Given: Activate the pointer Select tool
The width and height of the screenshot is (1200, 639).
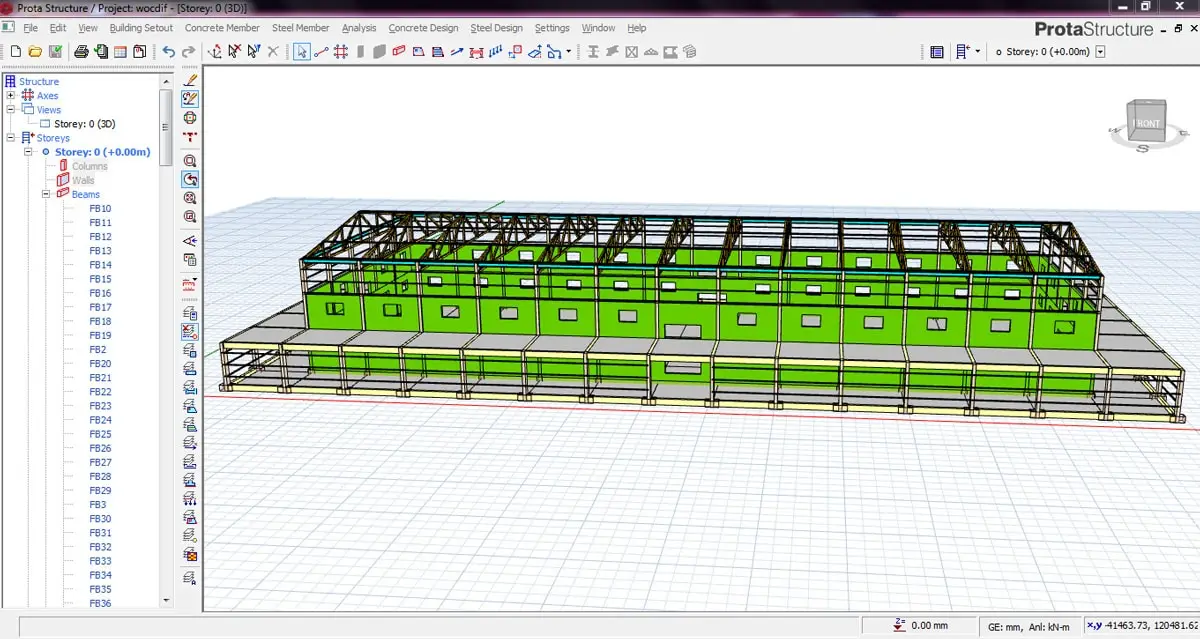Looking at the screenshot, I should [x=301, y=51].
